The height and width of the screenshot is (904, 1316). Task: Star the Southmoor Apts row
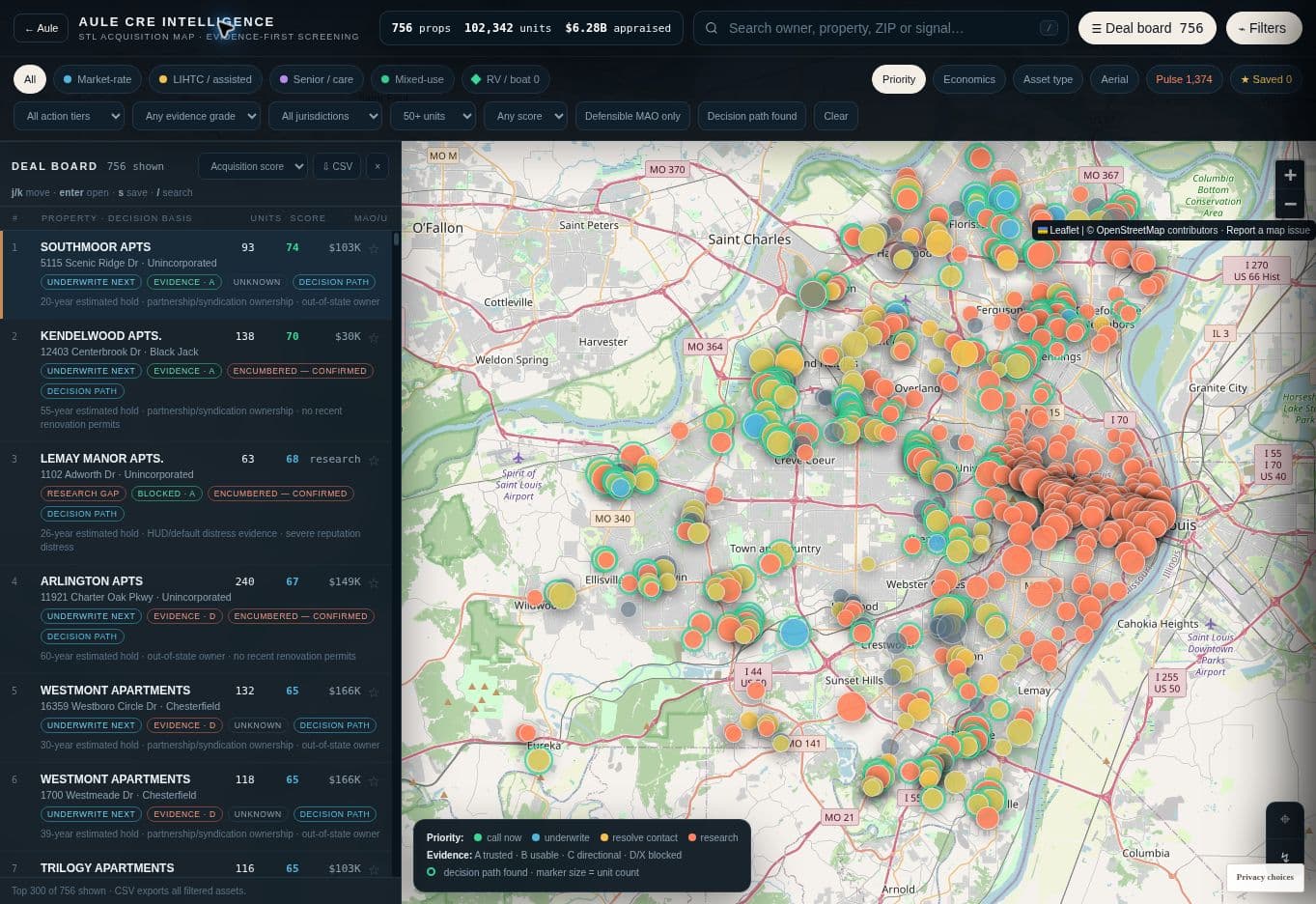pos(374,248)
